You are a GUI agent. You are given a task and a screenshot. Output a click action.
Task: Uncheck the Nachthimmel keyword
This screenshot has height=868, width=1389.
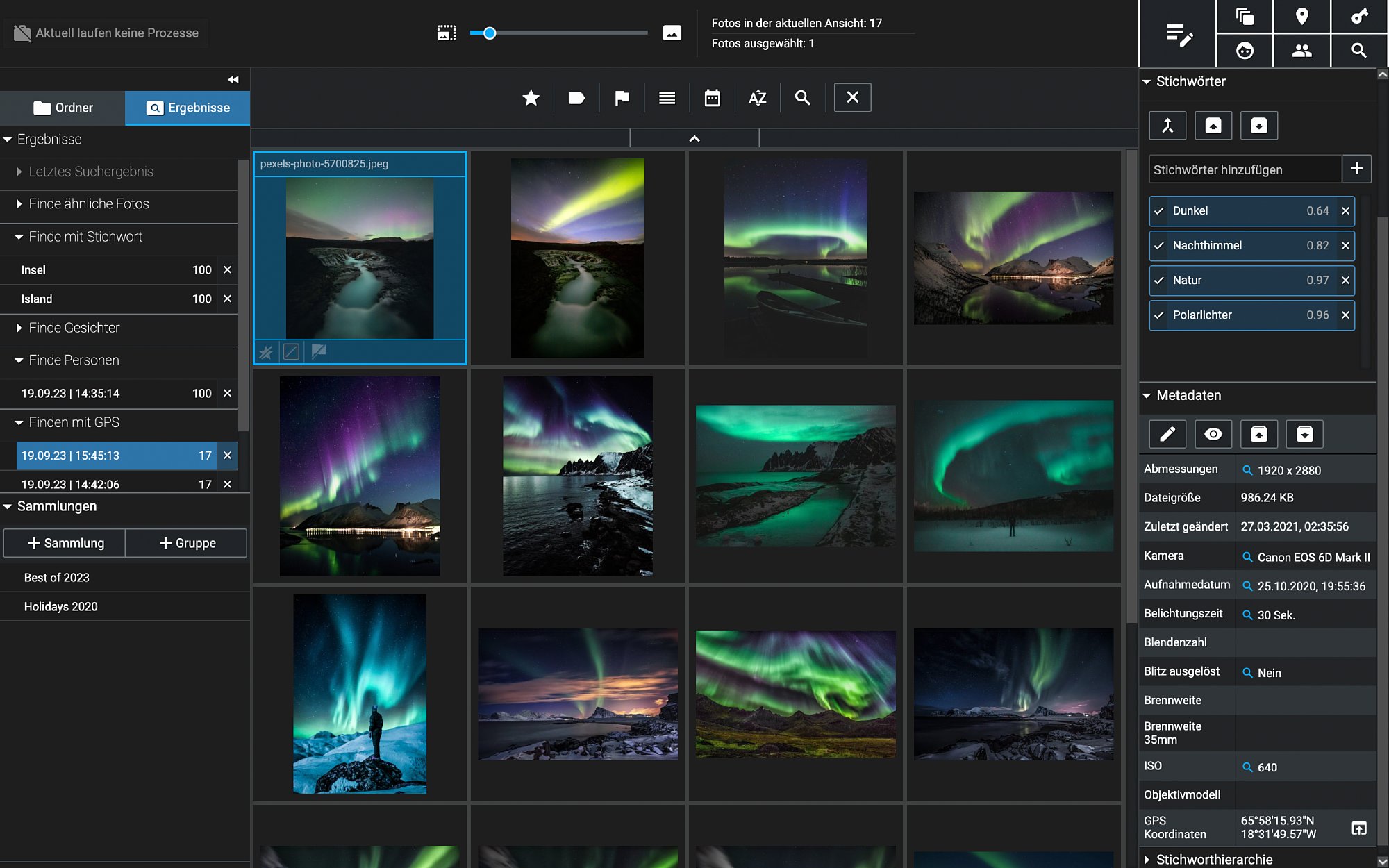pyautogui.click(x=1159, y=246)
